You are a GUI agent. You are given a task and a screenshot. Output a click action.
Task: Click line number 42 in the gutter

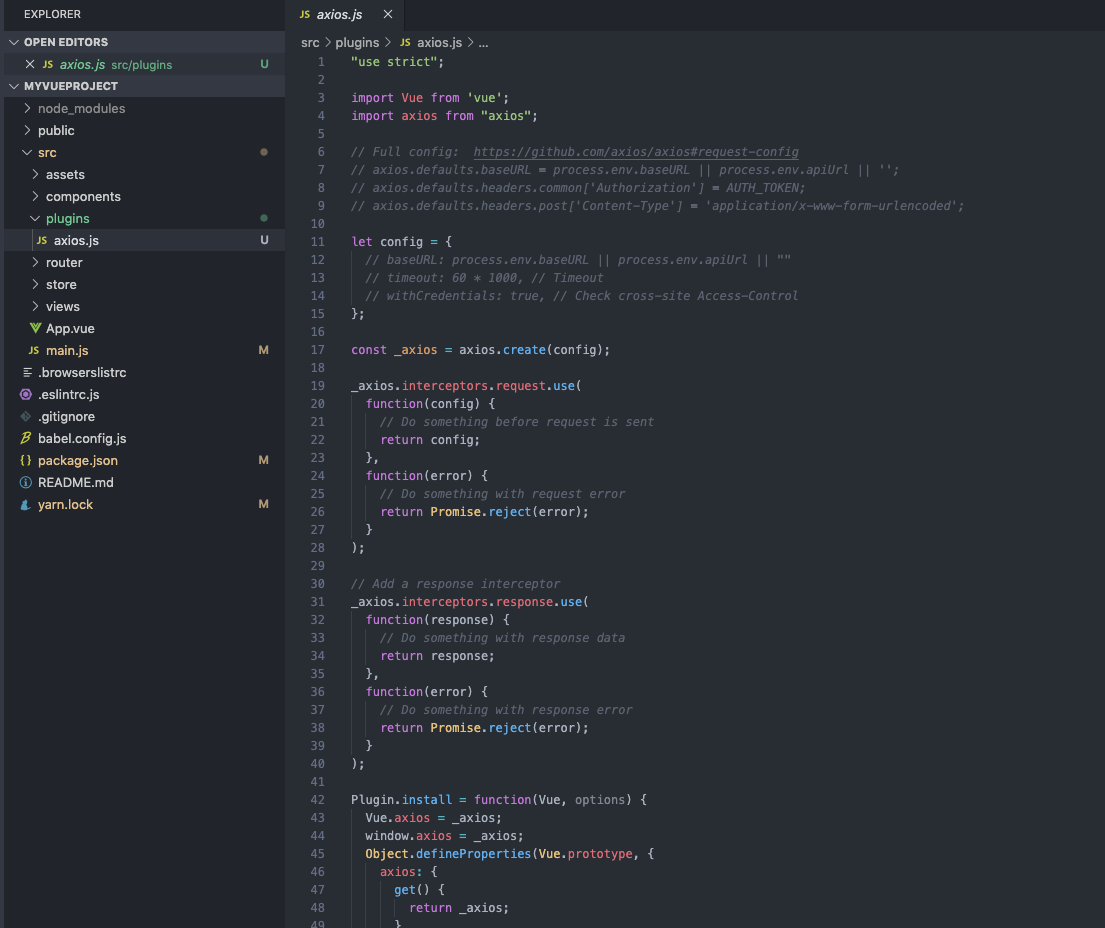coord(318,800)
